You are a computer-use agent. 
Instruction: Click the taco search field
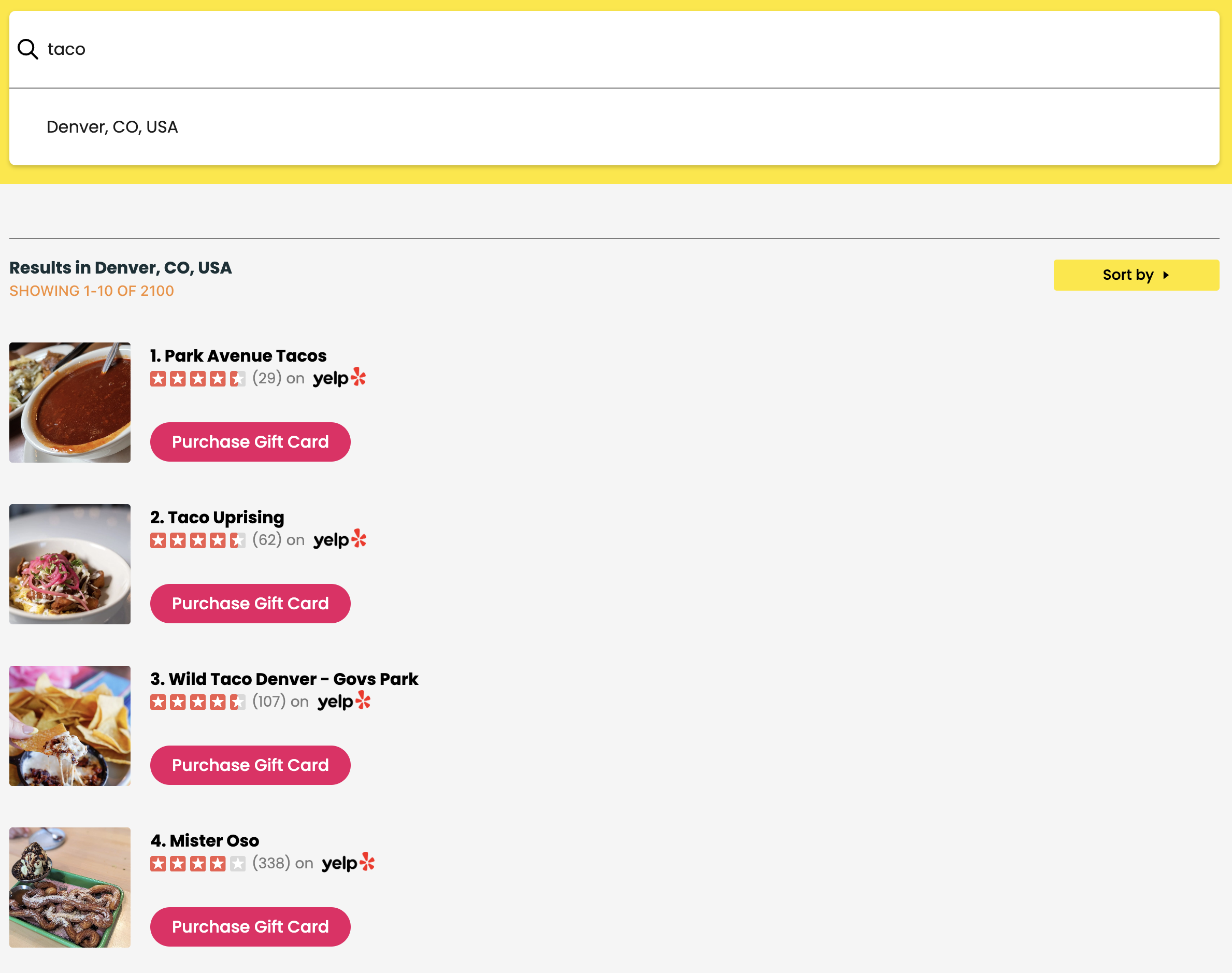point(614,50)
